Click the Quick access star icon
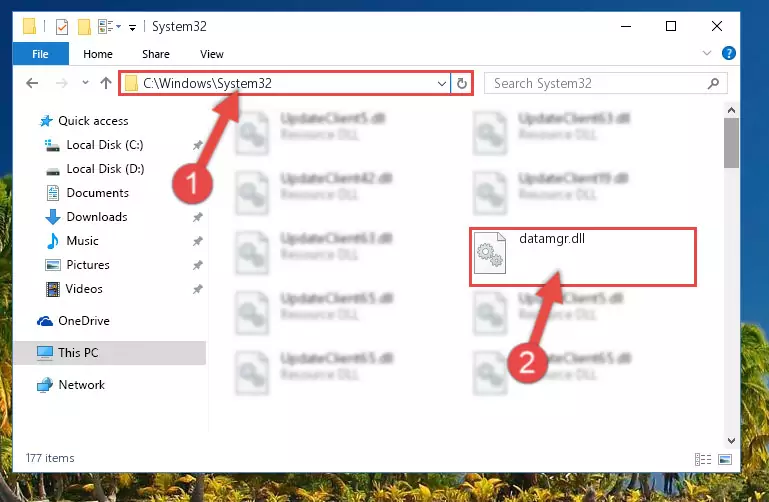 (x=46, y=121)
